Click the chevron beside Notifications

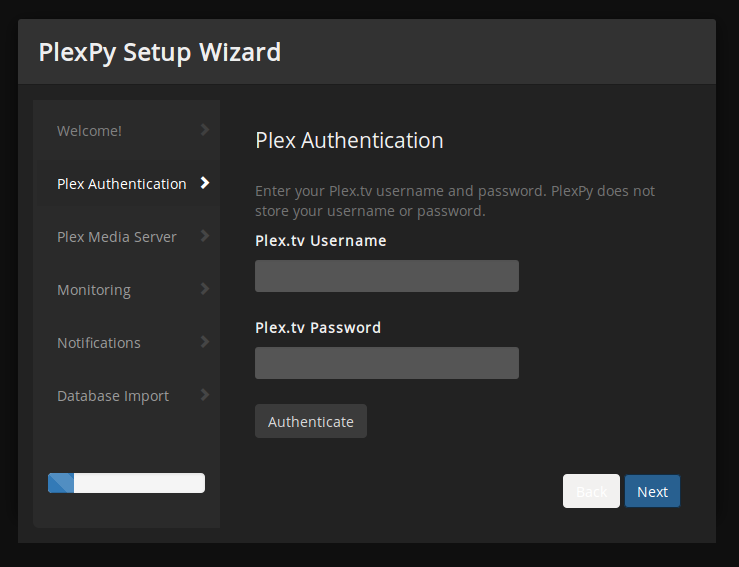[205, 342]
